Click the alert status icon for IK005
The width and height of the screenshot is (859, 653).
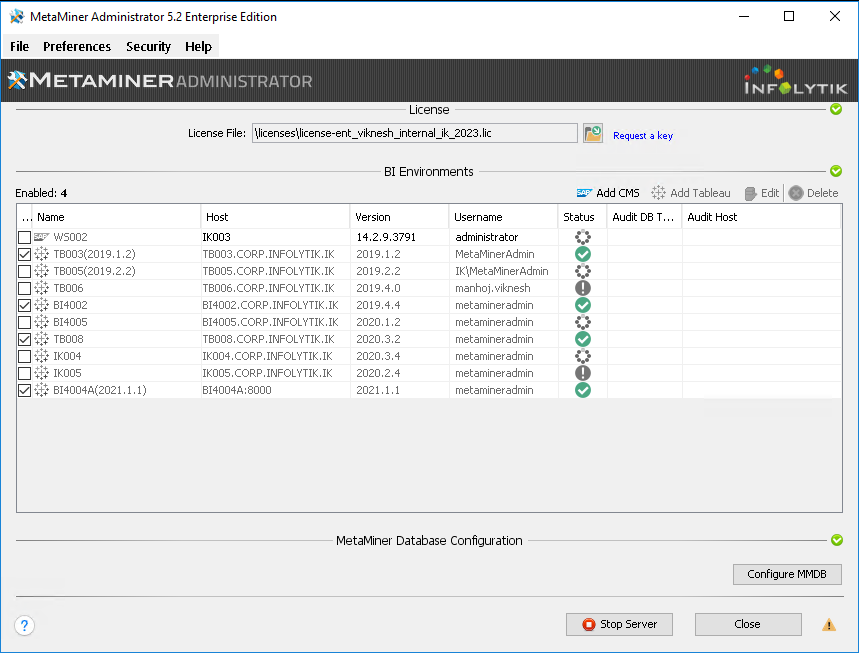click(x=583, y=373)
